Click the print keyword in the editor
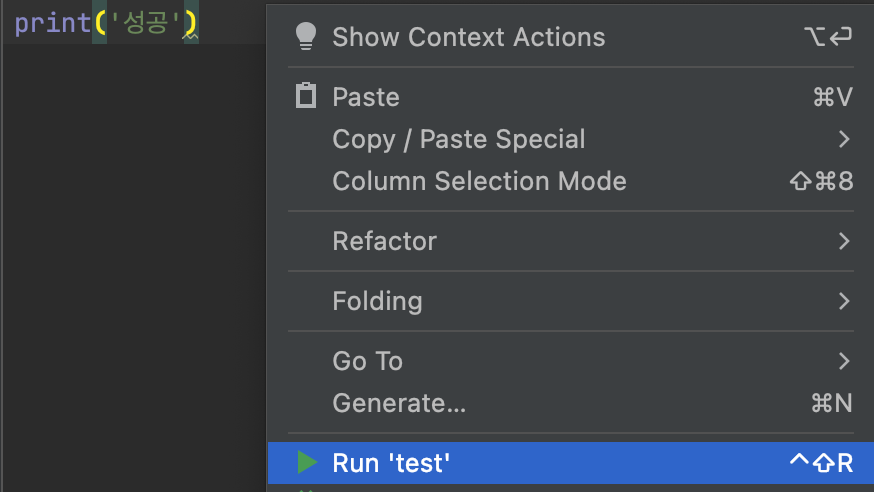Image resolution: width=874 pixels, height=492 pixels. click(52, 23)
